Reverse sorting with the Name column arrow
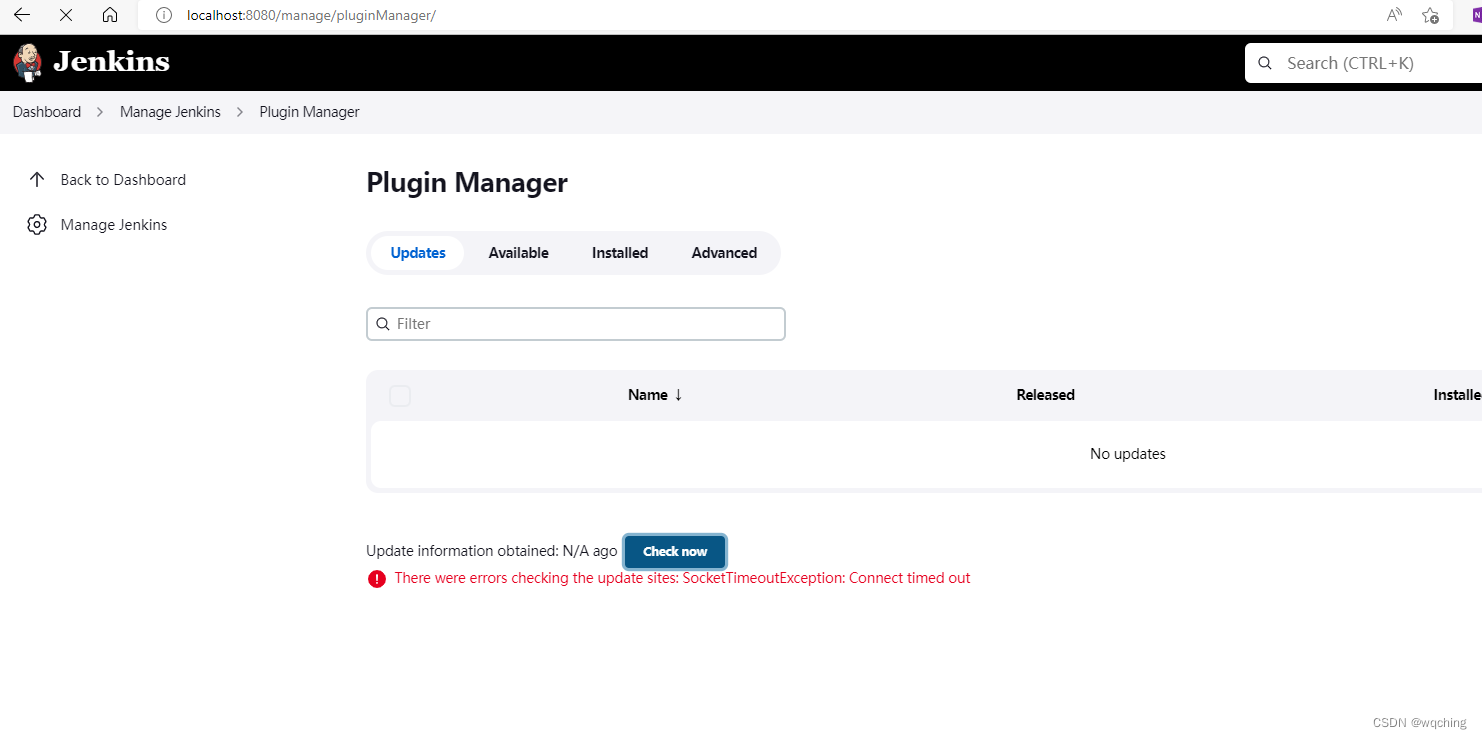The width and height of the screenshot is (1482, 739). click(x=678, y=394)
